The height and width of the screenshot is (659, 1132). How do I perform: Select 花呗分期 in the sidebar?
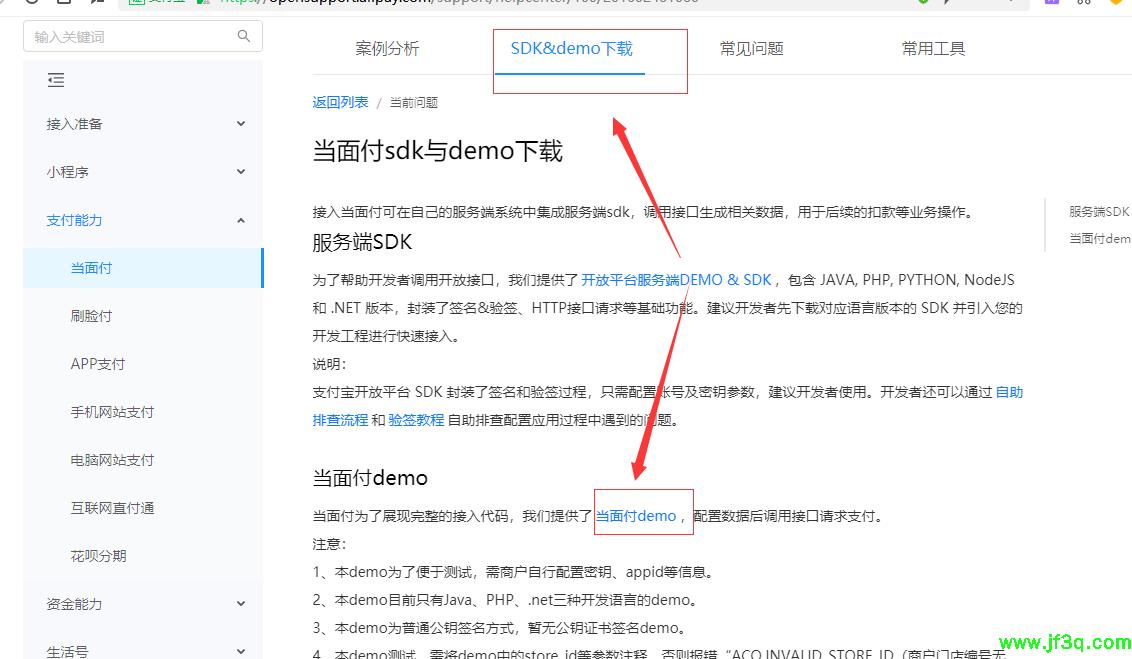[98, 556]
